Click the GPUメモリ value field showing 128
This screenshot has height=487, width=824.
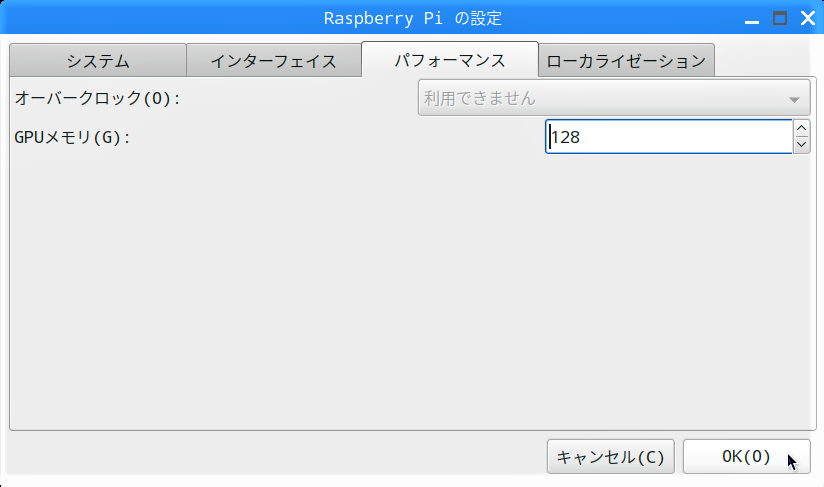(668, 137)
